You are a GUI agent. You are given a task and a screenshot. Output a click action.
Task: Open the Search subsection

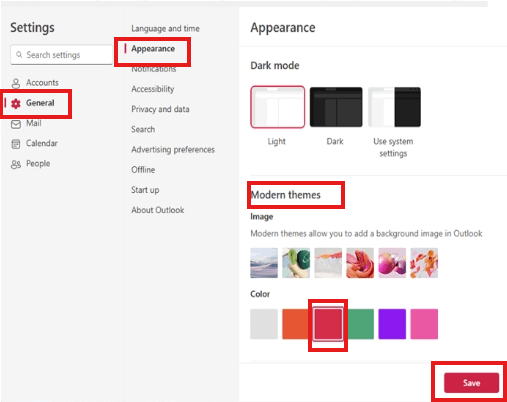click(143, 129)
